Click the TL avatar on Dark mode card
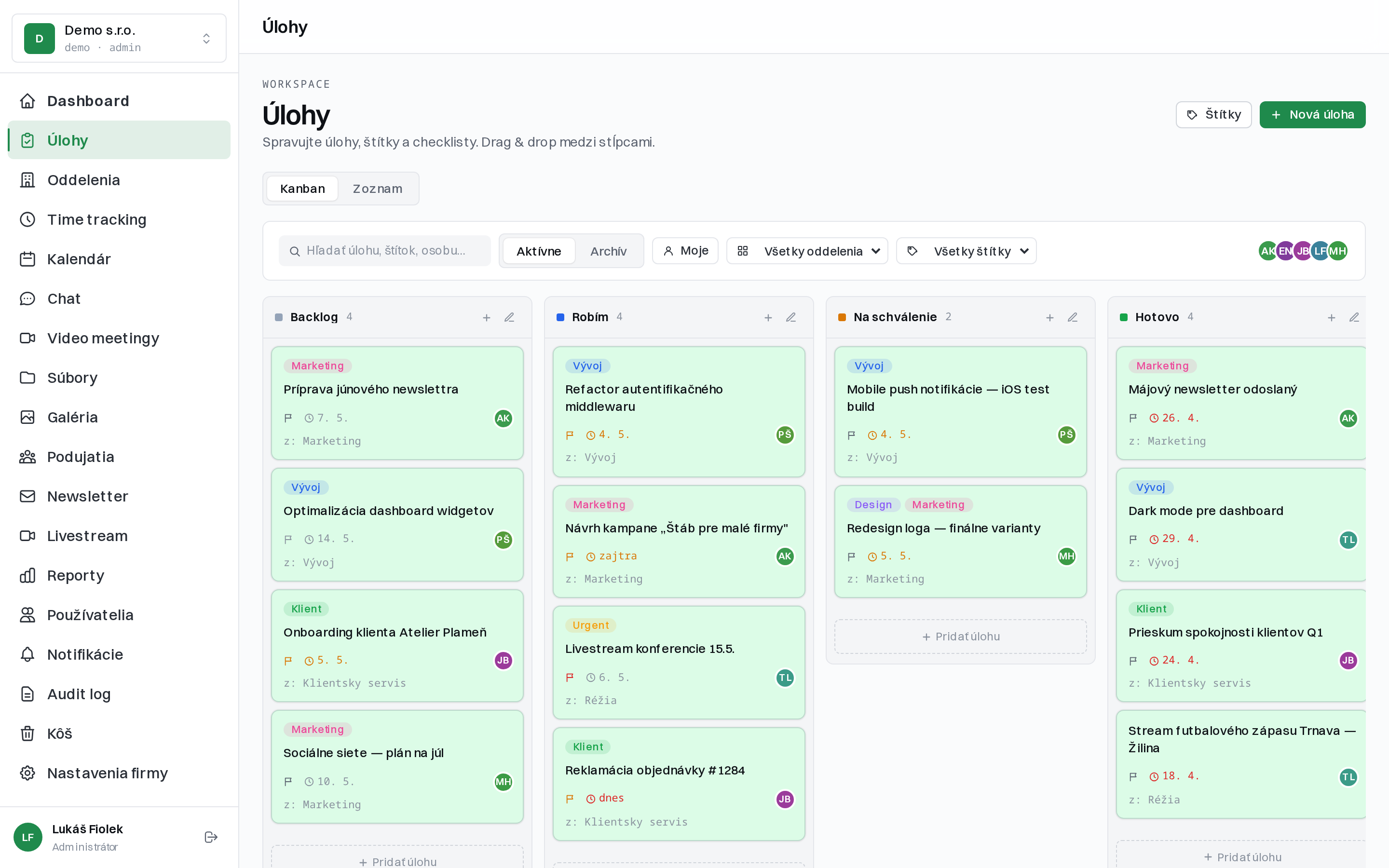Image resolution: width=1389 pixels, height=868 pixels. click(x=1348, y=539)
